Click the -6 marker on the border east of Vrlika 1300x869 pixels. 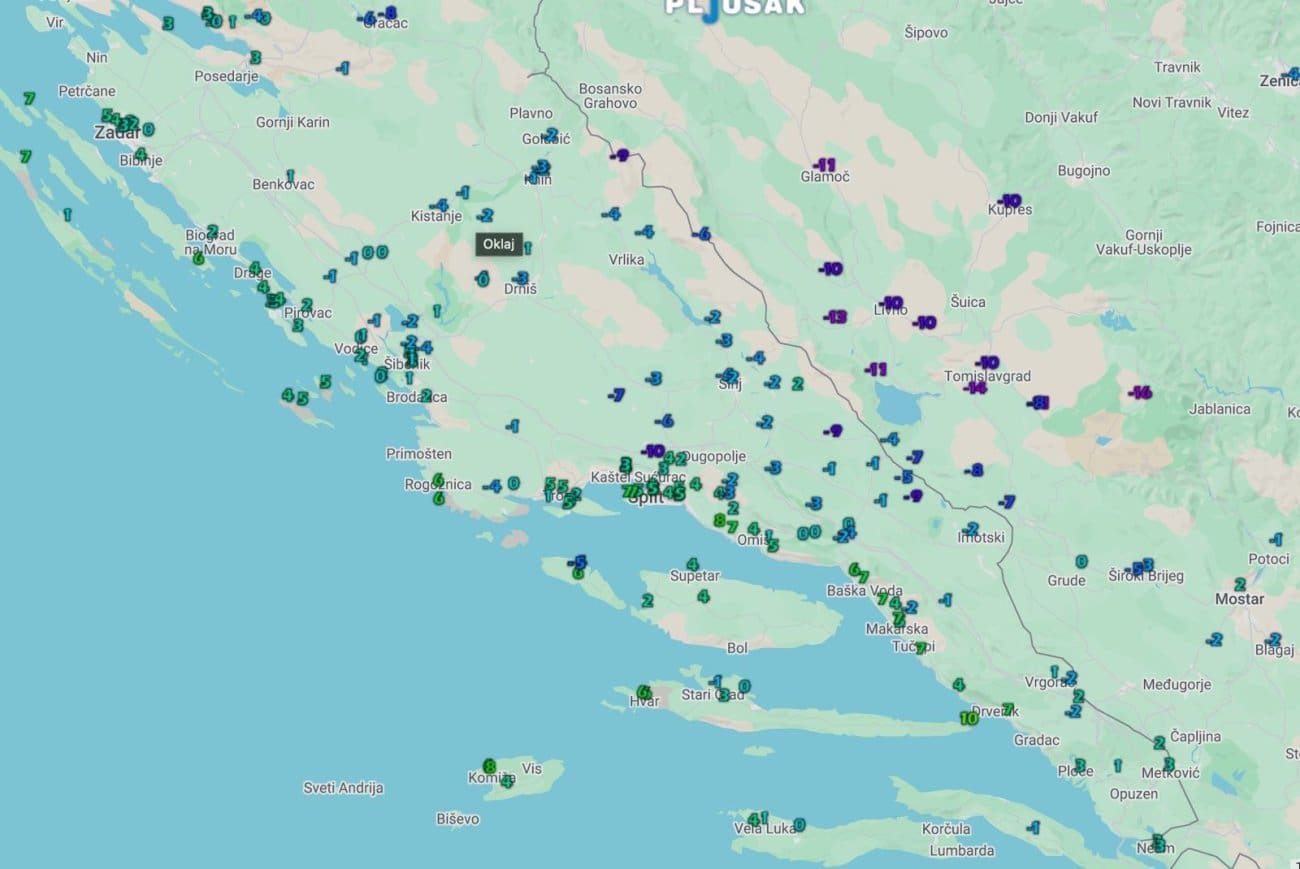[702, 234]
